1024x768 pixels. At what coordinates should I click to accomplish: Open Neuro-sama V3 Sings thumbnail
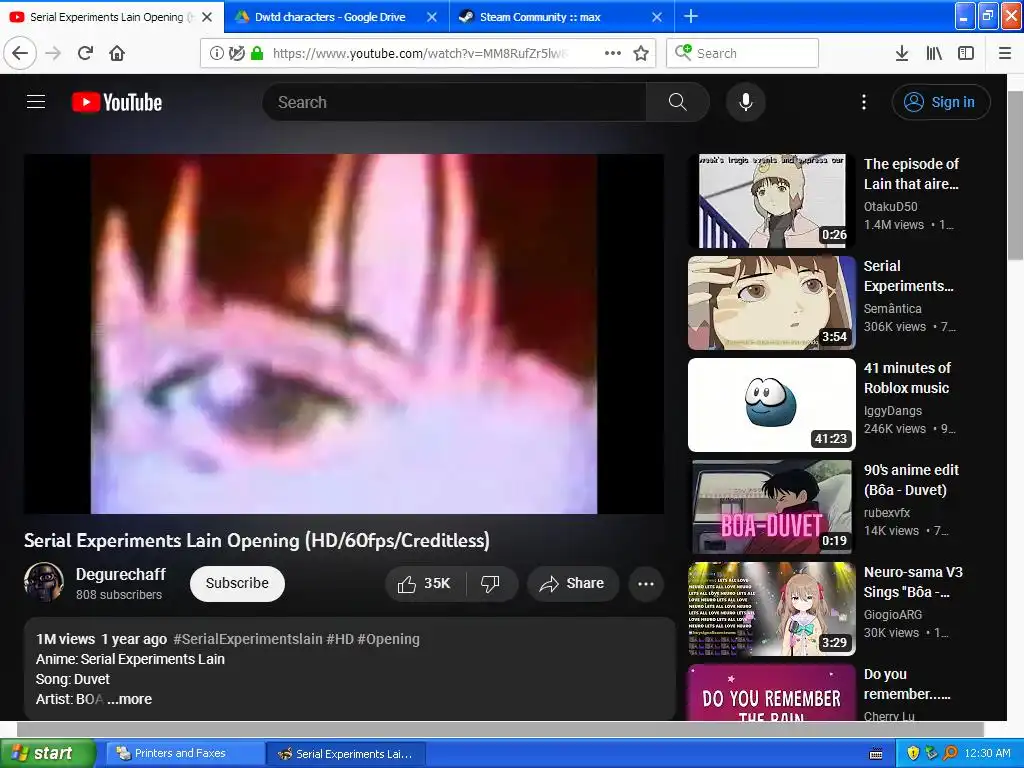click(x=771, y=609)
